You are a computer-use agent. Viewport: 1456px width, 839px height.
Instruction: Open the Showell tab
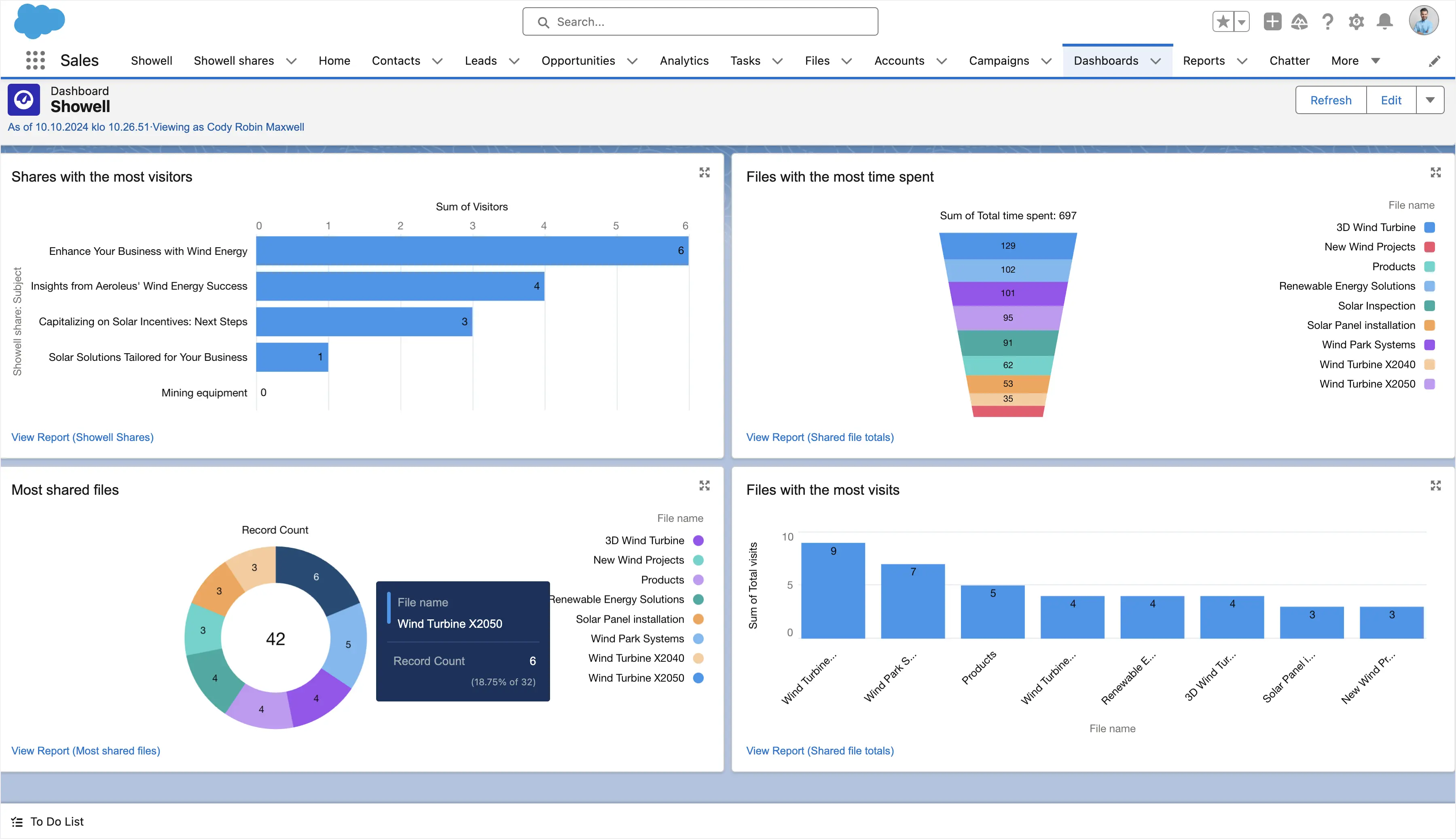point(152,61)
